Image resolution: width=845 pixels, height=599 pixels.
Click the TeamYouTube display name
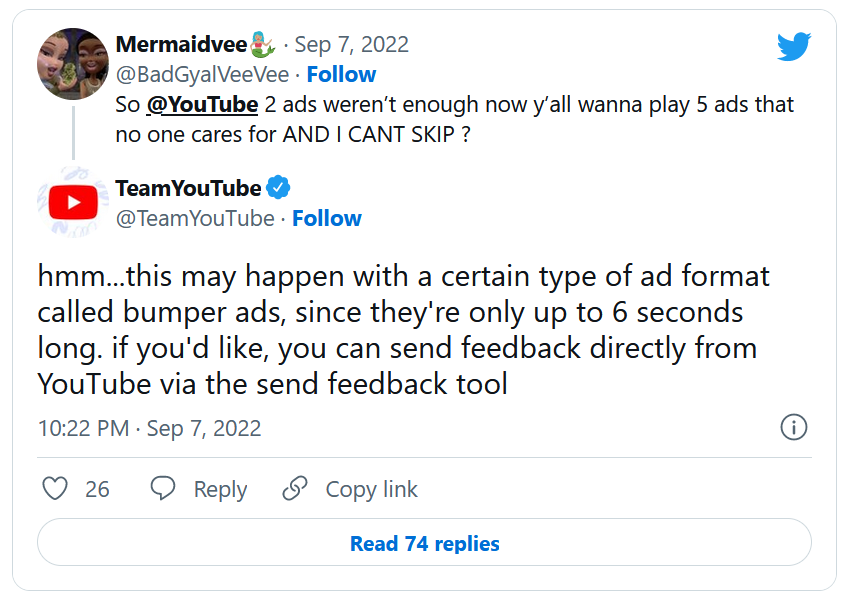point(188,188)
